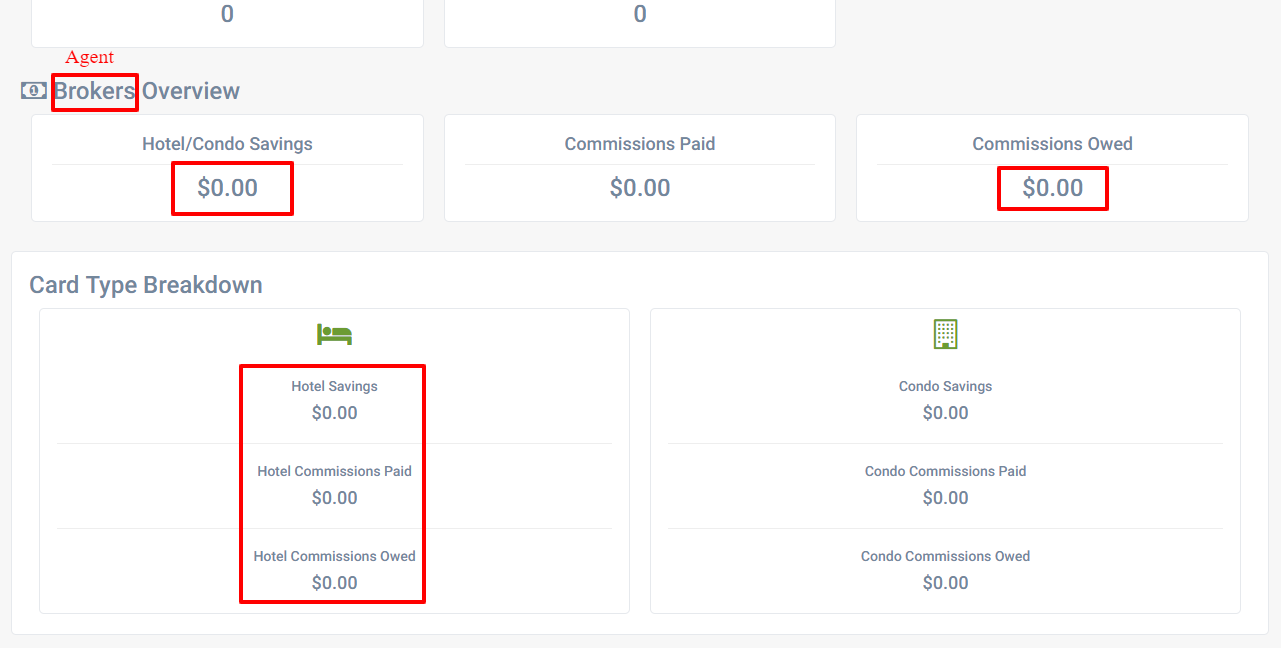Click the highlighted Commissions Owed value

1052,188
